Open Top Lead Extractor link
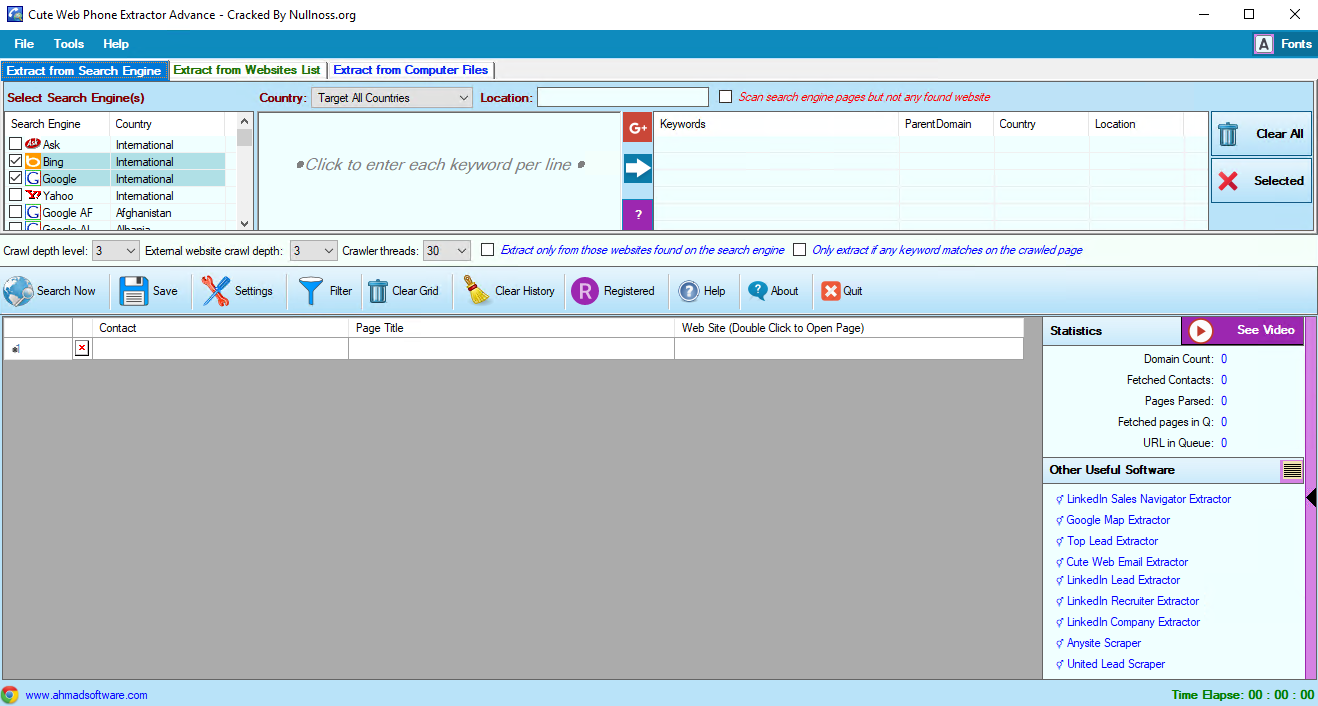Screen dimensions: 1318x706 click(x=1112, y=541)
